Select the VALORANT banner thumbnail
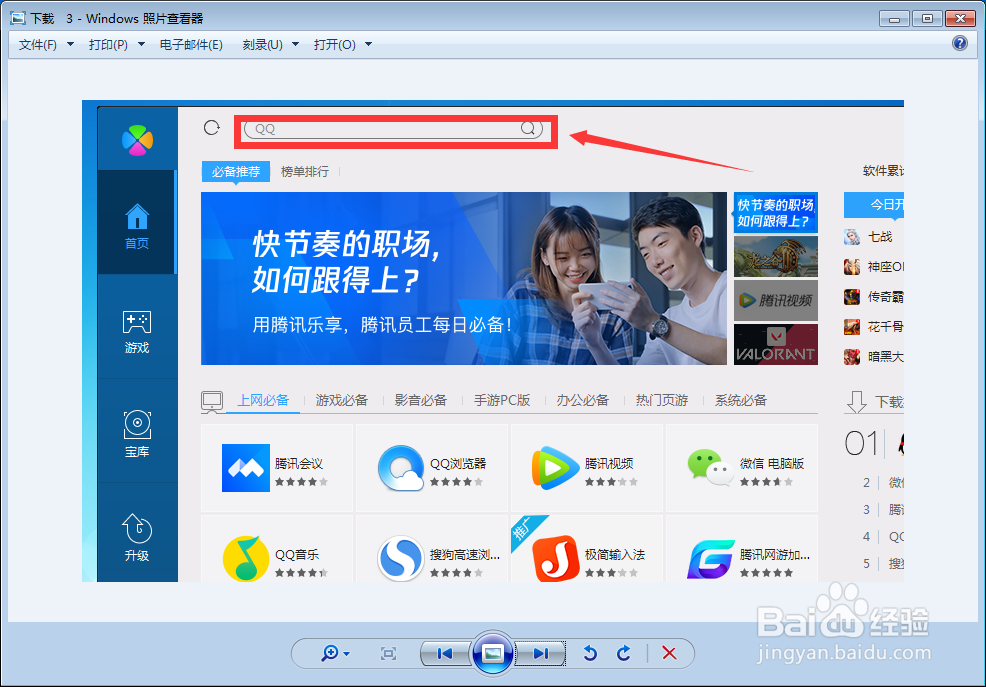The width and height of the screenshot is (986, 687). pyautogui.click(x=776, y=344)
